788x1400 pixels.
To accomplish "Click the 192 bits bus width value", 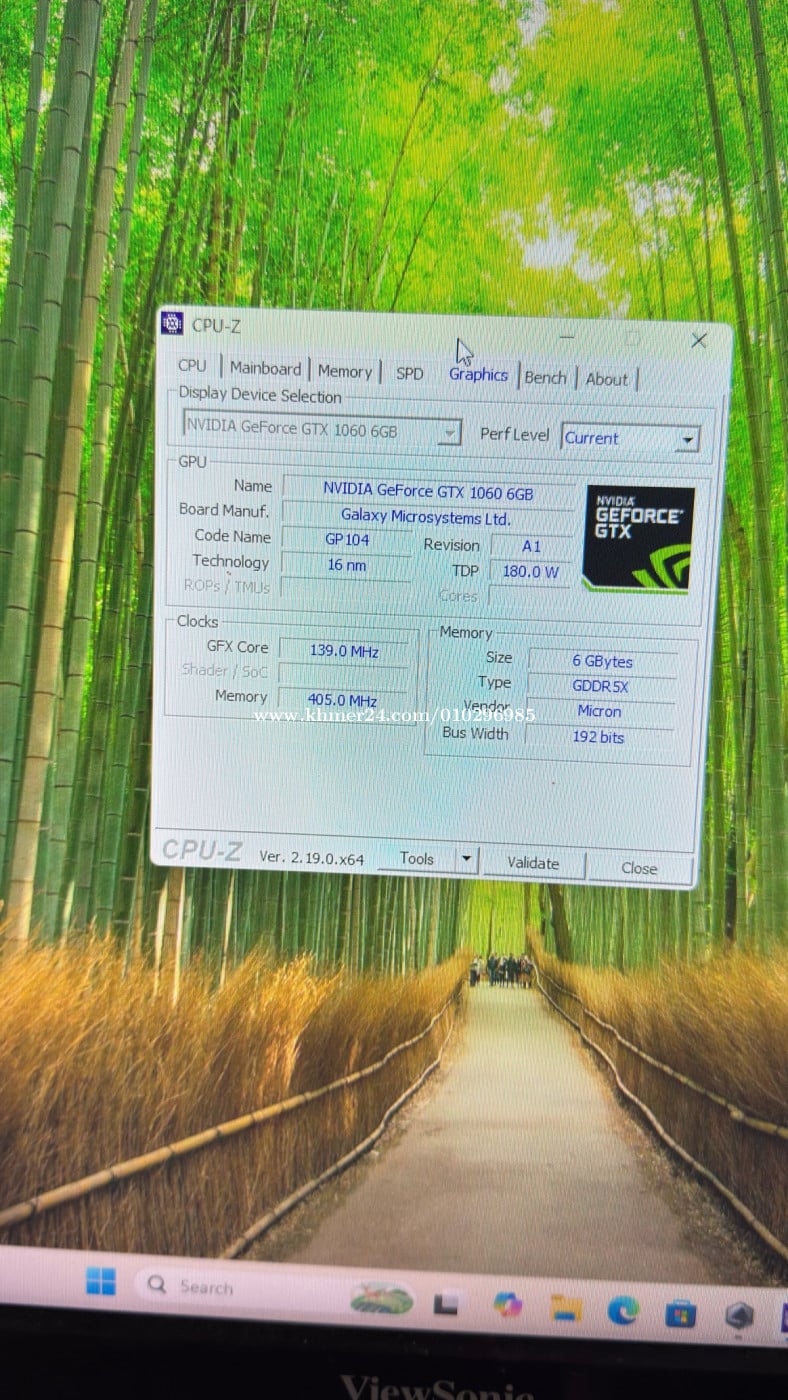I will [x=598, y=737].
